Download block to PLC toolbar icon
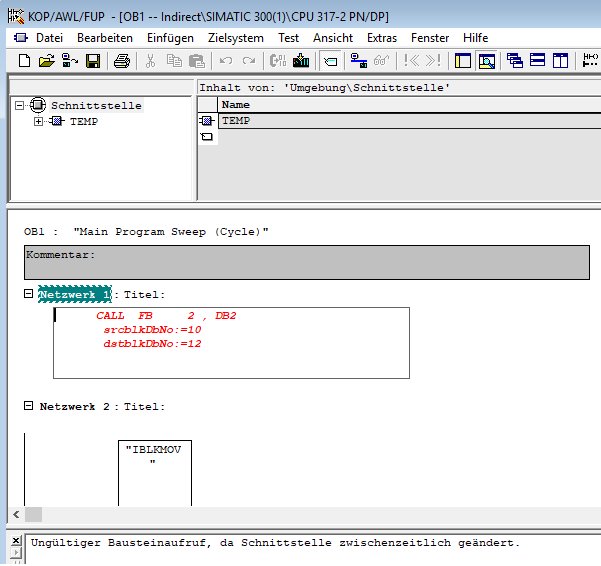Image resolution: width=601 pixels, height=566 pixels. tap(301, 61)
